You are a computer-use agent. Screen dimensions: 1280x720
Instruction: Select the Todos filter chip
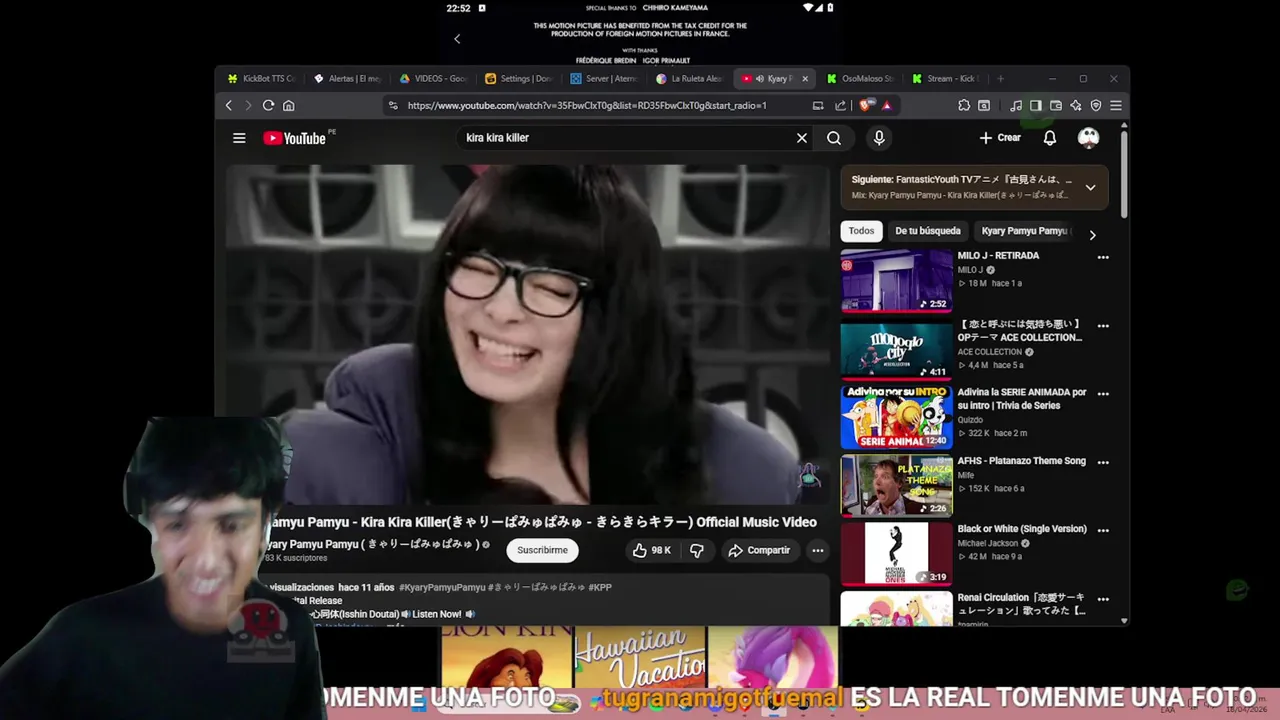tap(861, 231)
